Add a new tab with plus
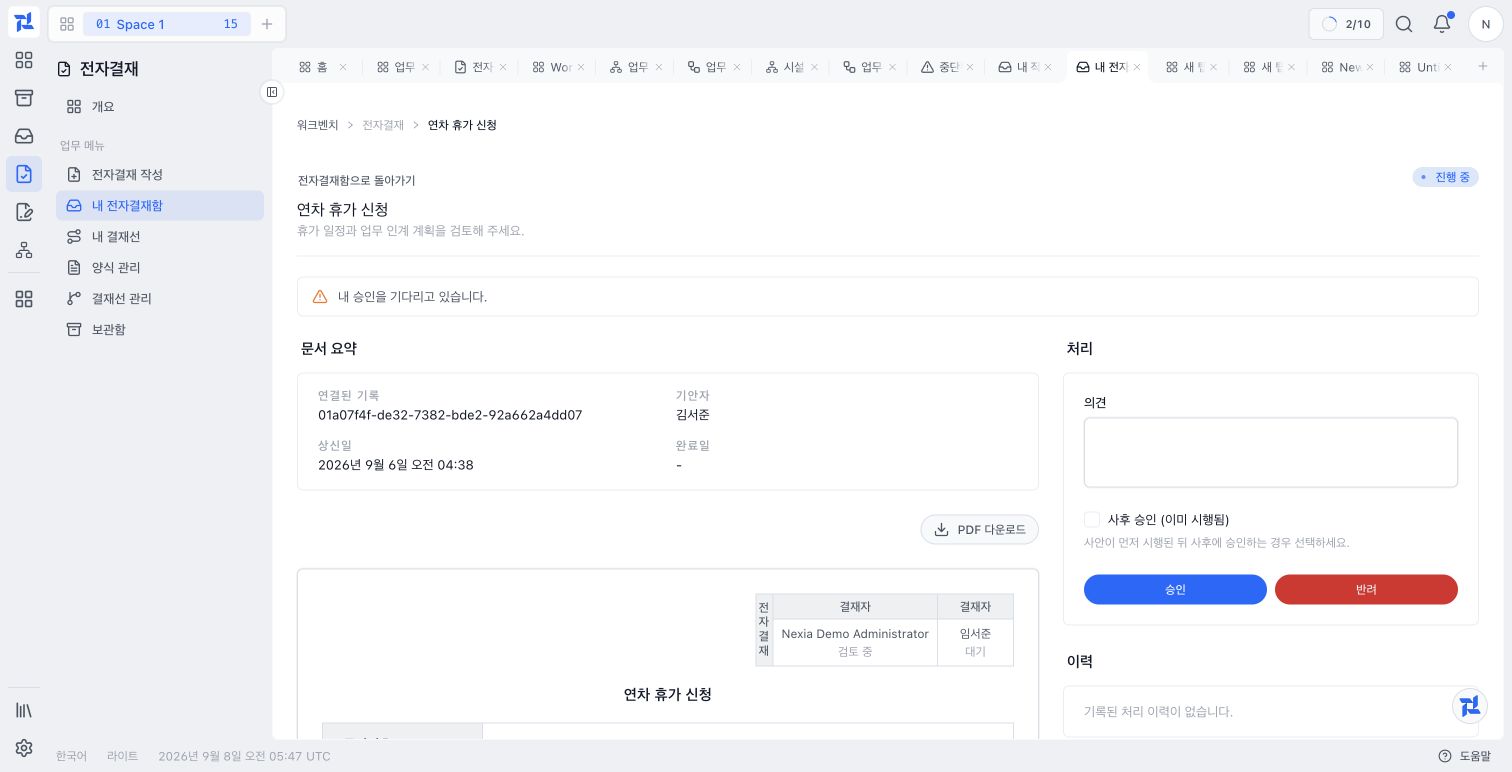 (1483, 66)
